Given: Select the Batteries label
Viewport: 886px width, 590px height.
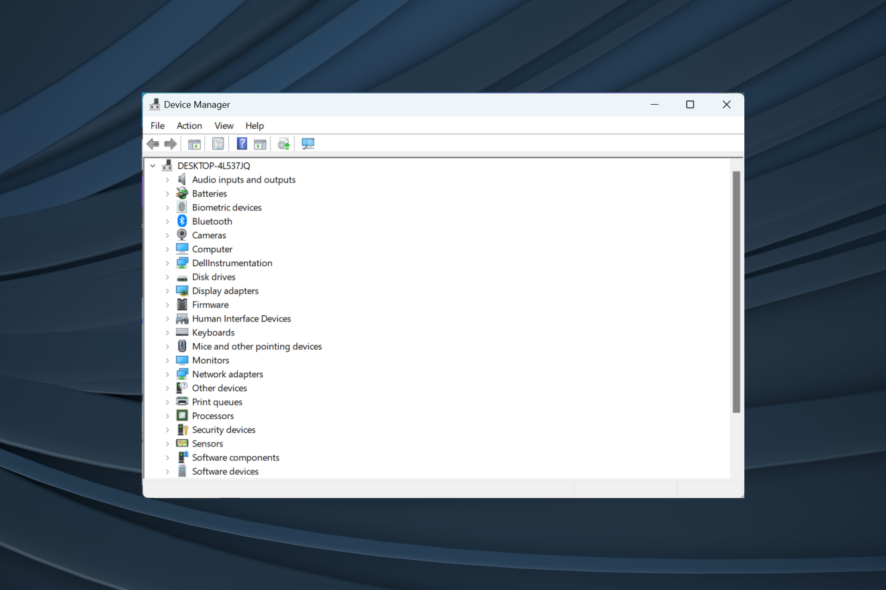Looking at the screenshot, I should pyautogui.click(x=209, y=193).
